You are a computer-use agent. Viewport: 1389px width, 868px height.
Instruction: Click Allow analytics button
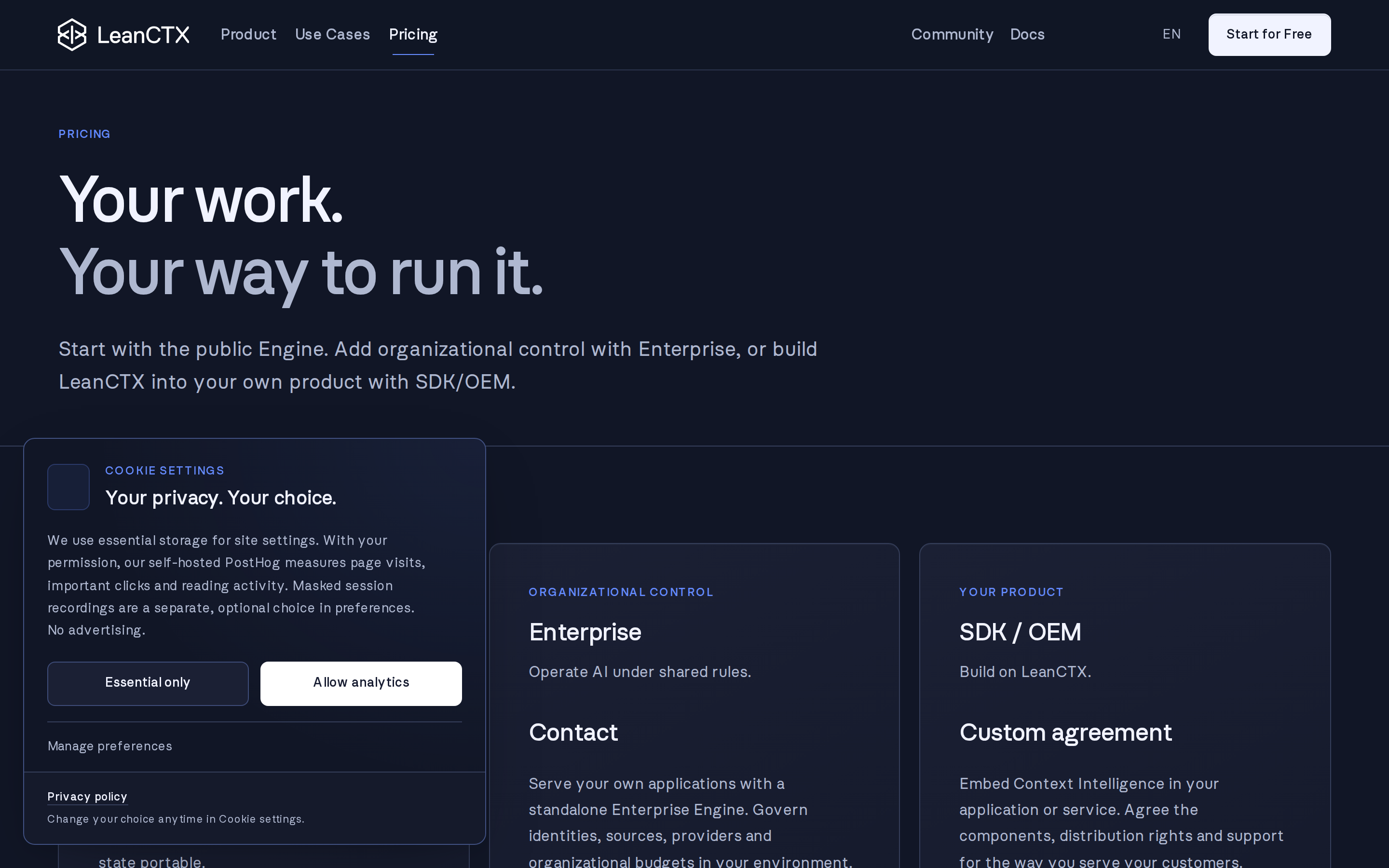point(361,683)
